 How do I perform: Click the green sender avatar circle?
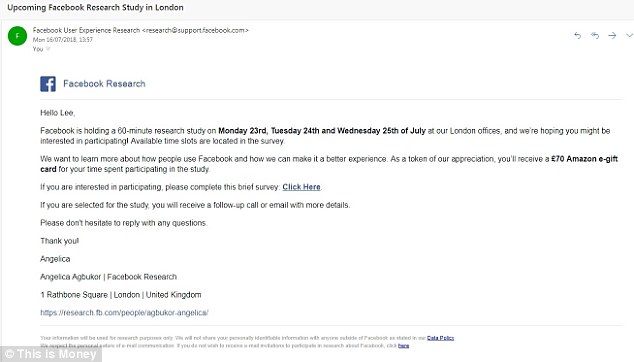pyautogui.click(x=17, y=36)
